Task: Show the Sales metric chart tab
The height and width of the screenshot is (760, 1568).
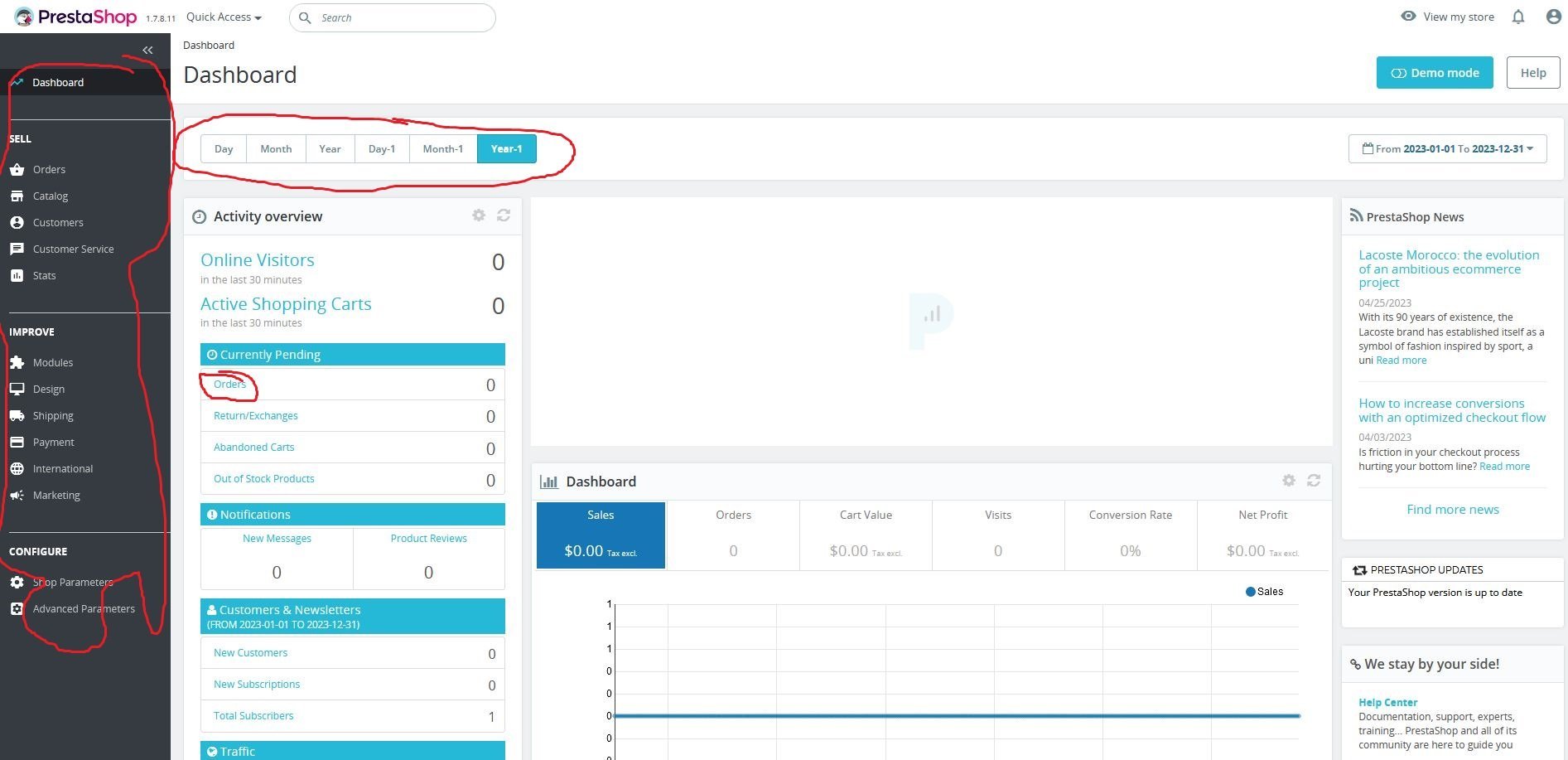Action: point(601,535)
